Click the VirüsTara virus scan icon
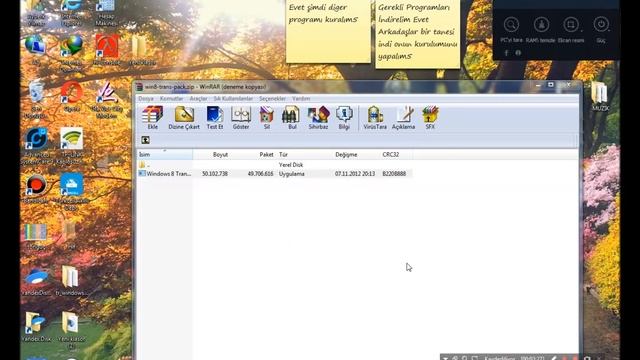This screenshot has width=640, height=360. coord(375,118)
